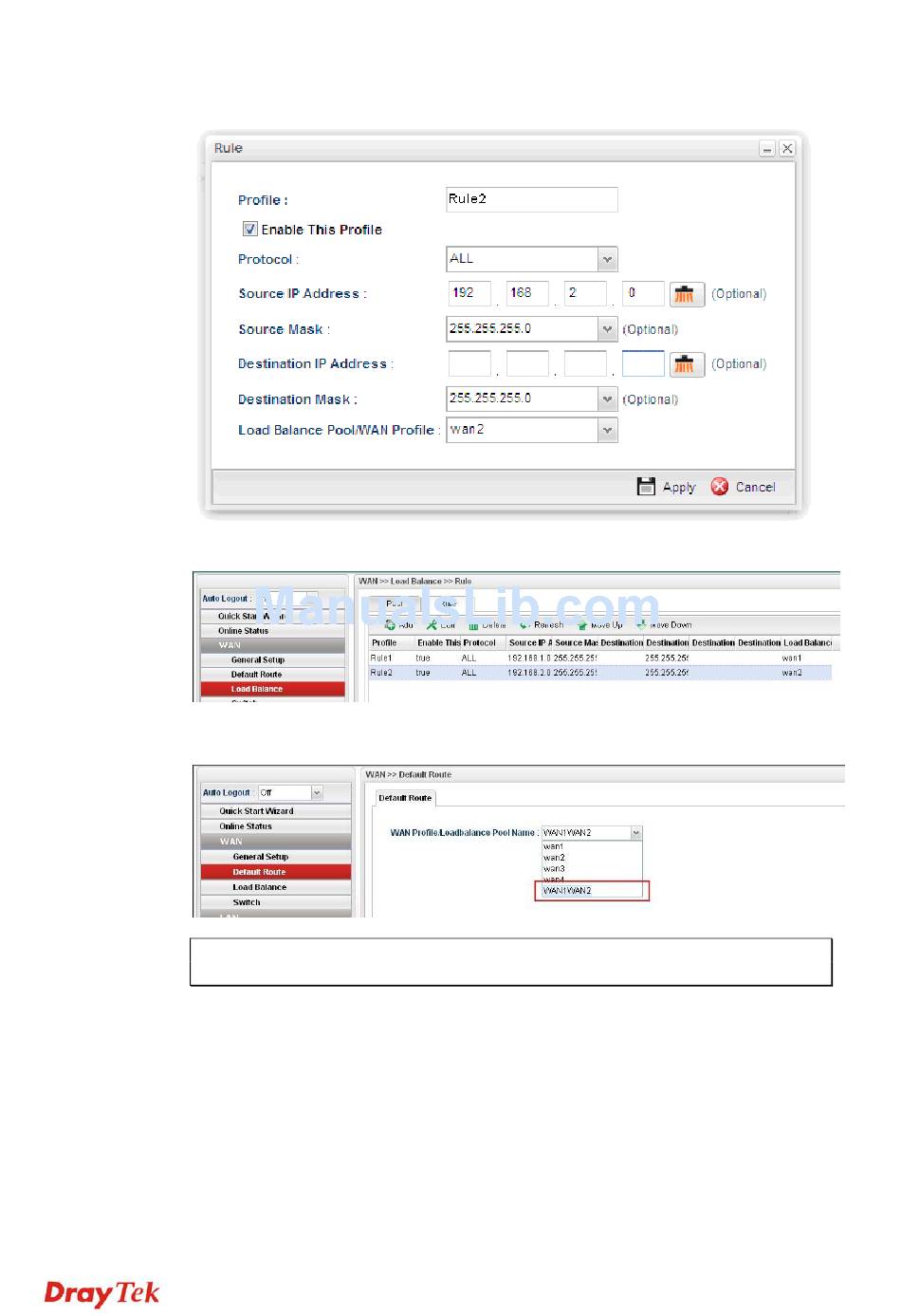Select the Default Route tab
The width and height of the screenshot is (901, 1316).
405,798
